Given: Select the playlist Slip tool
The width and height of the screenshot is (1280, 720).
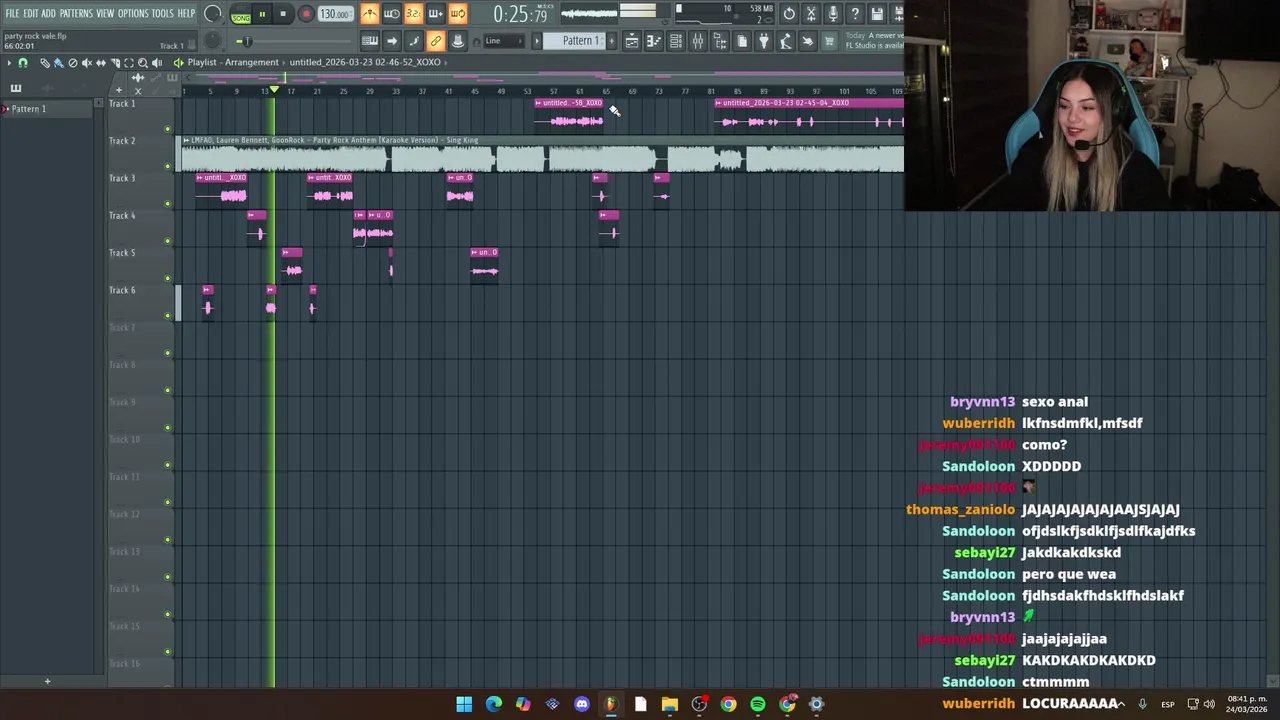Looking at the screenshot, I should tap(100, 63).
